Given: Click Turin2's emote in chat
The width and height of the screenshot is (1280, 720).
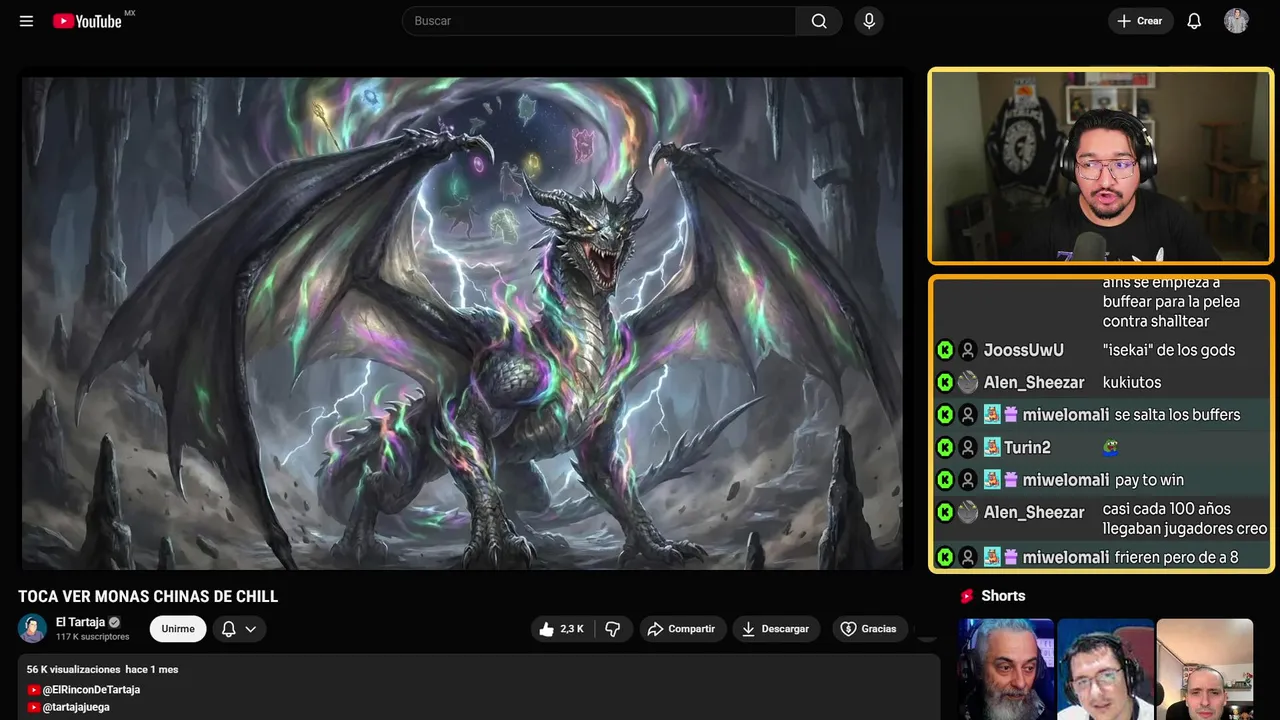Looking at the screenshot, I should pyautogui.click(x=1109, y=447).
